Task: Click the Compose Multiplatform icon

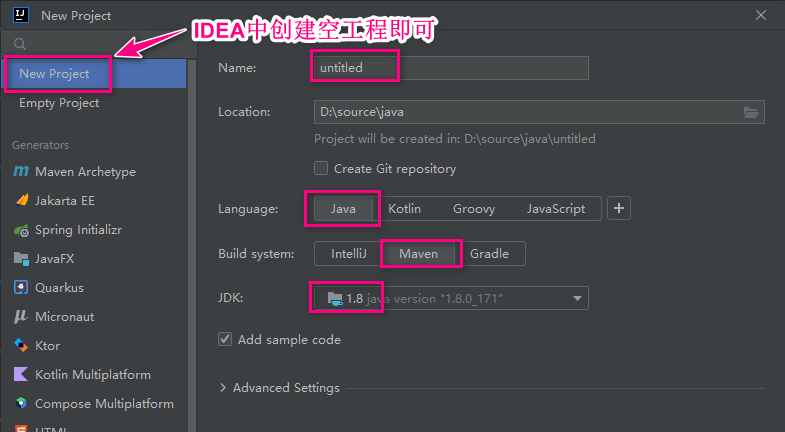Action: tap(21, 403)
